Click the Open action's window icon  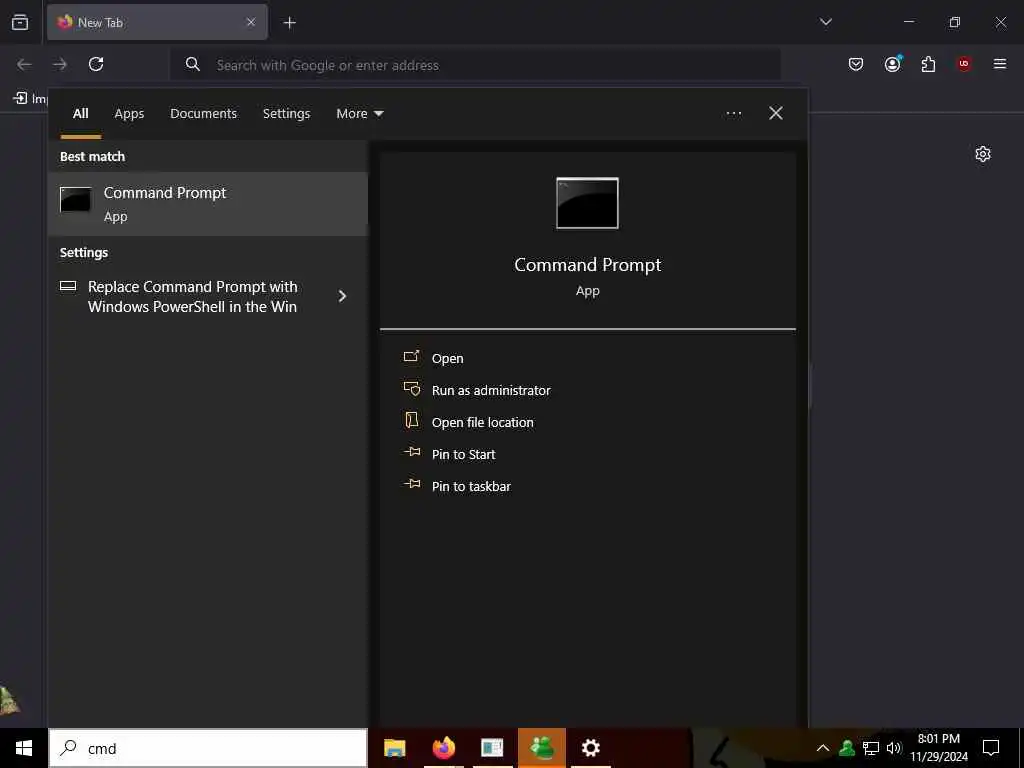click(x=411, y=356)
